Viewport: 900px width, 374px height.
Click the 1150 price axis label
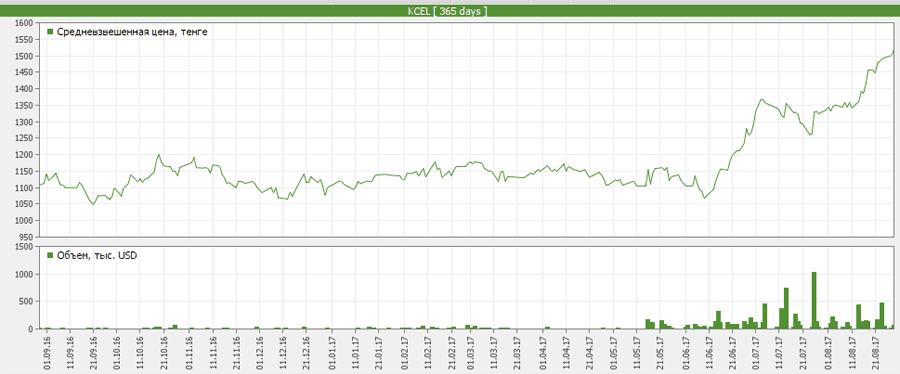tap(25, 171)
